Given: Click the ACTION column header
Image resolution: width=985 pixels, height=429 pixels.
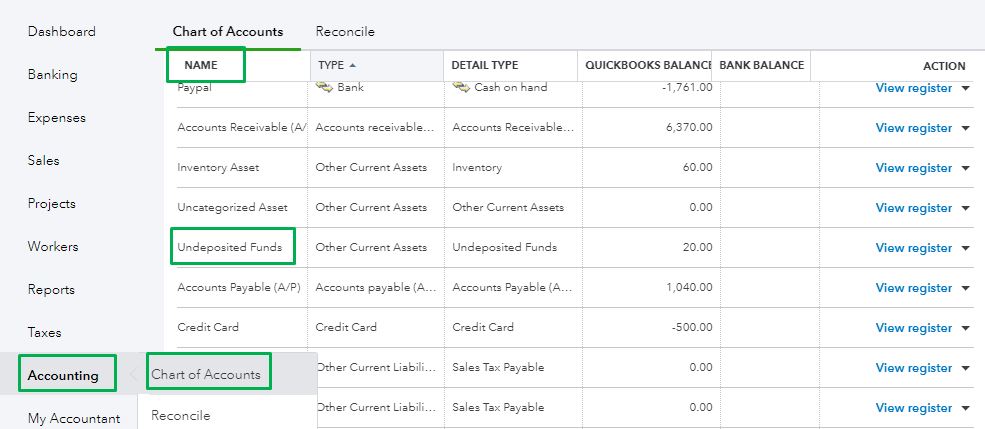Looking at the screenshot, I should [x=944, y=66].
